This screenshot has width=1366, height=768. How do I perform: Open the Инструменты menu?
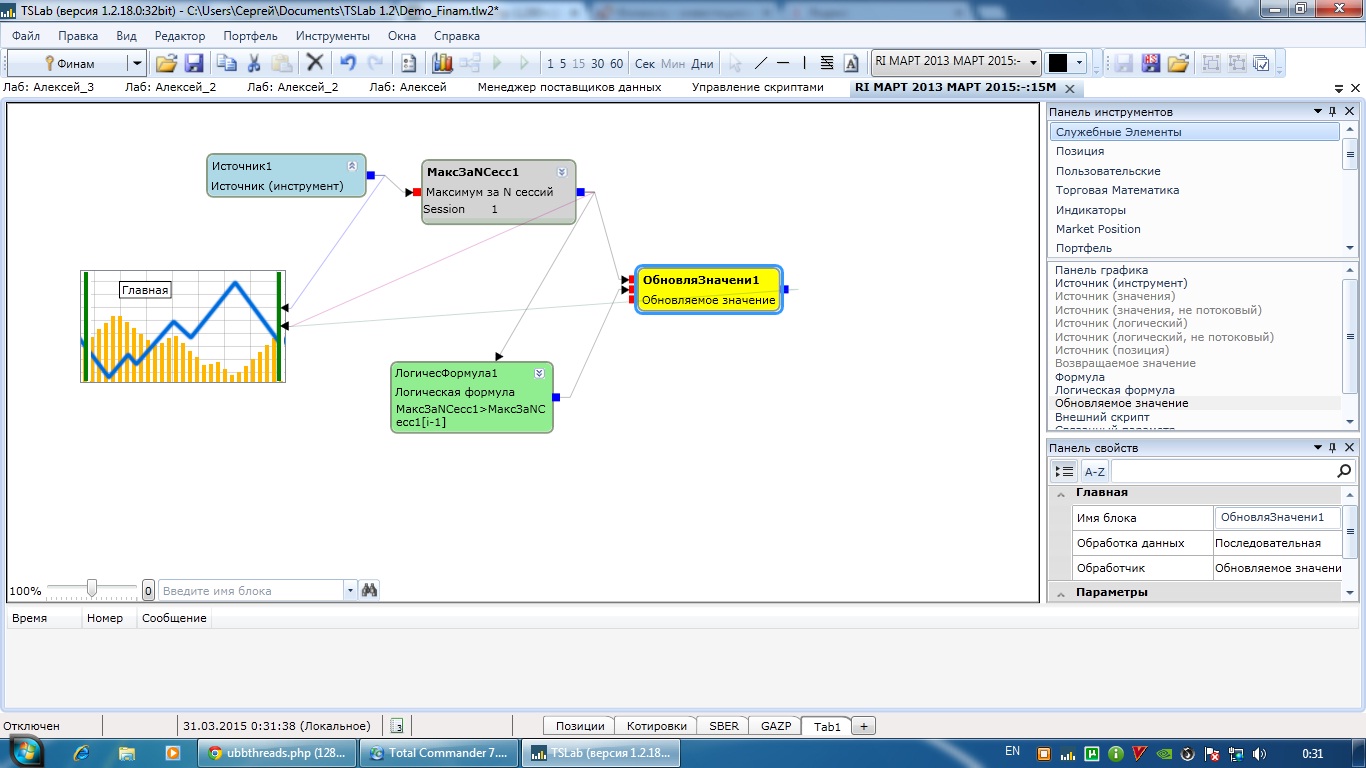click(x=332, y=35)
